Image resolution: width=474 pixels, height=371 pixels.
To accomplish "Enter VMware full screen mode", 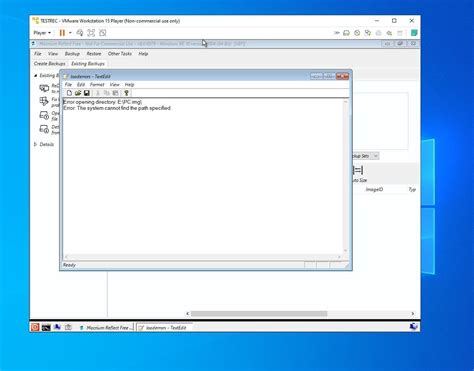I will (91, 33).
